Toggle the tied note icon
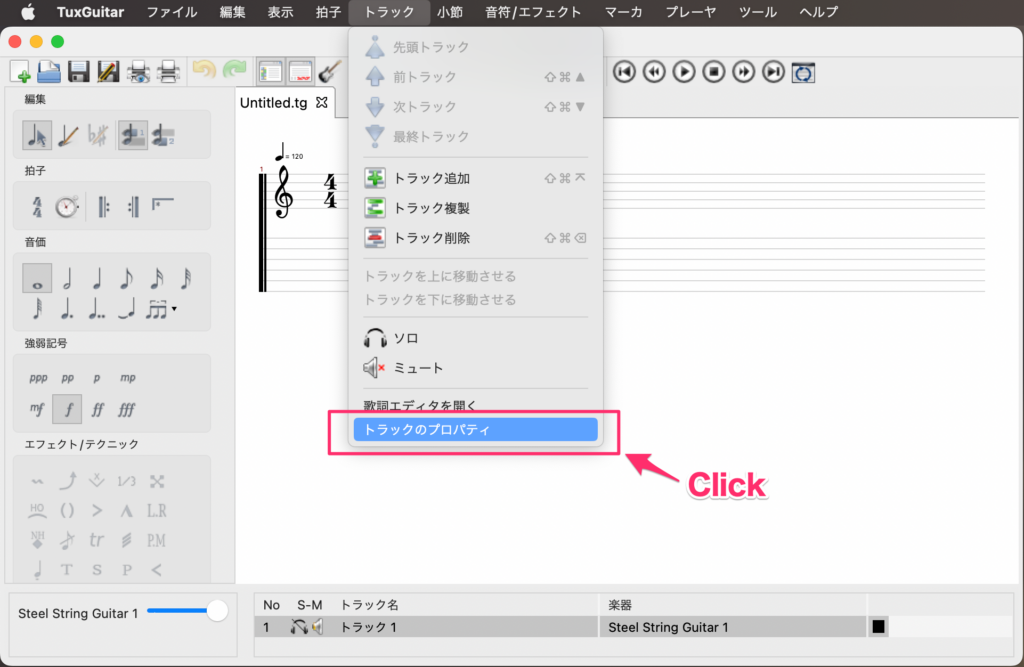The image size is (1024, 667). click(x=127, y=308)
